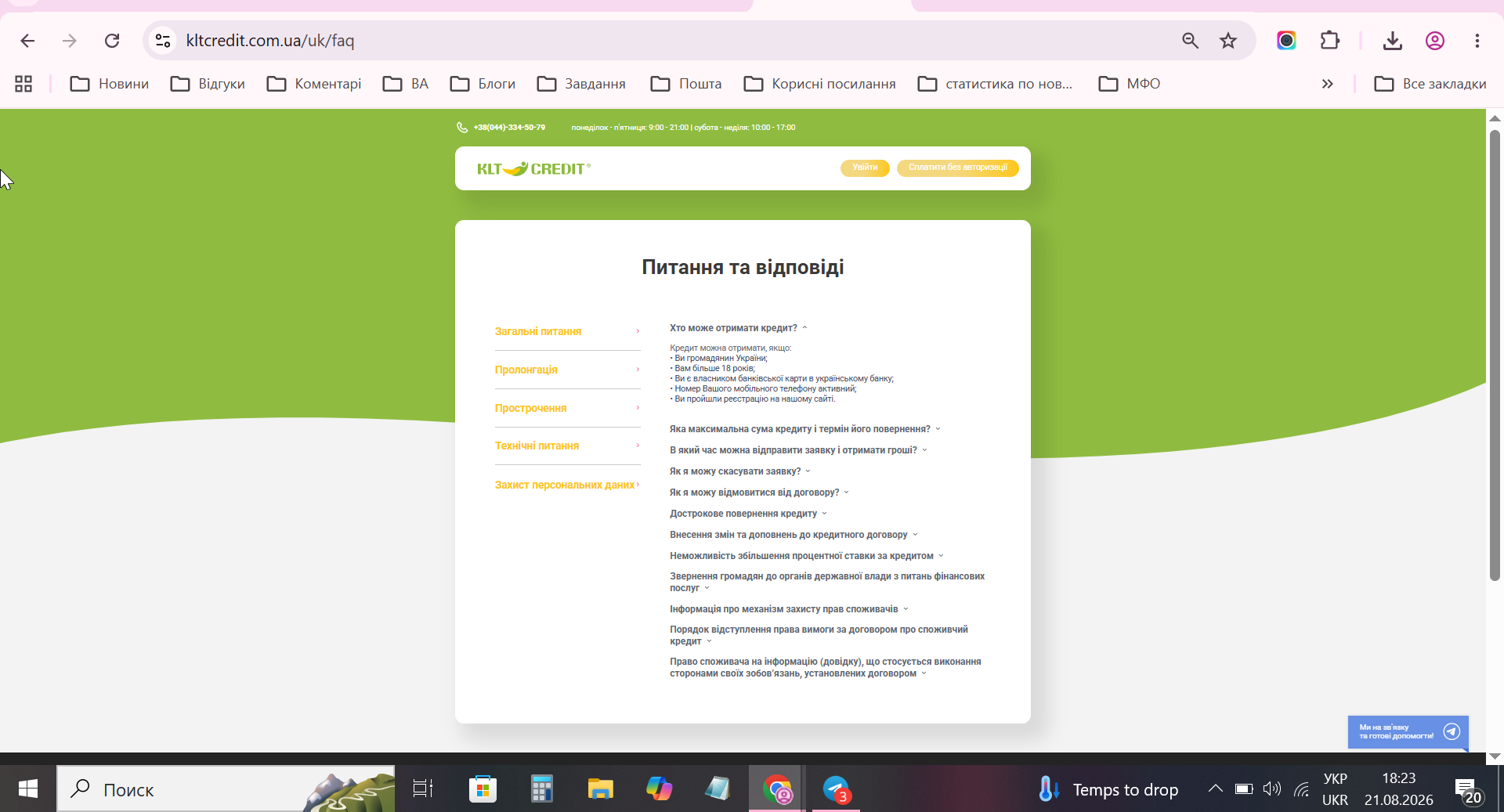Select 'Пролонгація' category
Image resolution: width=1504 pixels, height=812 pixels.
click(x=567, y=370)
